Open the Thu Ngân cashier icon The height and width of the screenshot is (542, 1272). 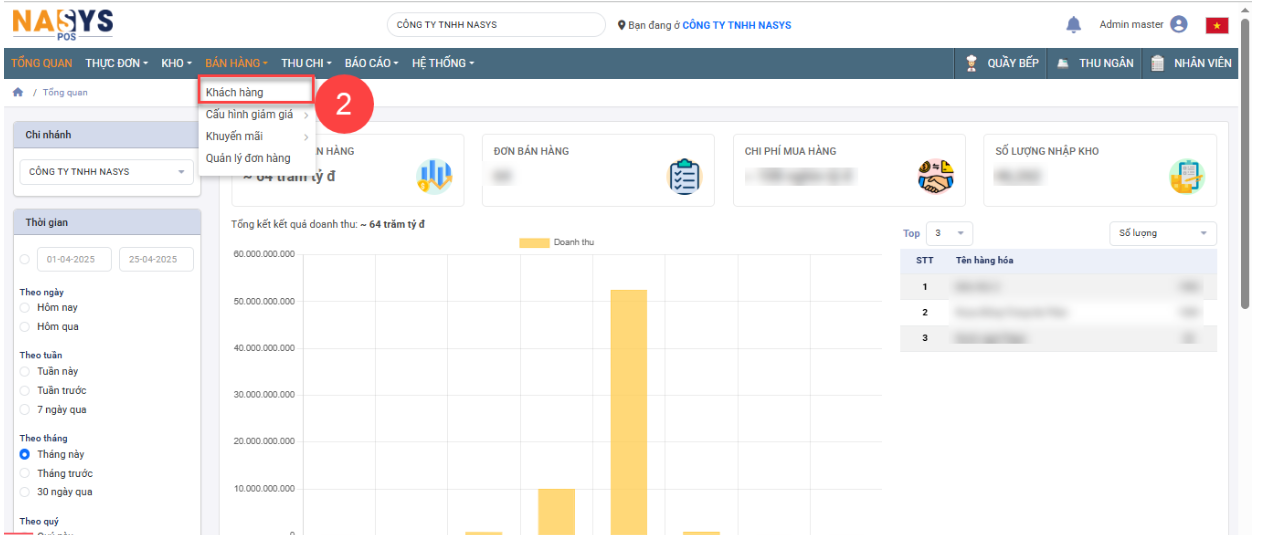pyautogui.click(x=1062, y=63)
